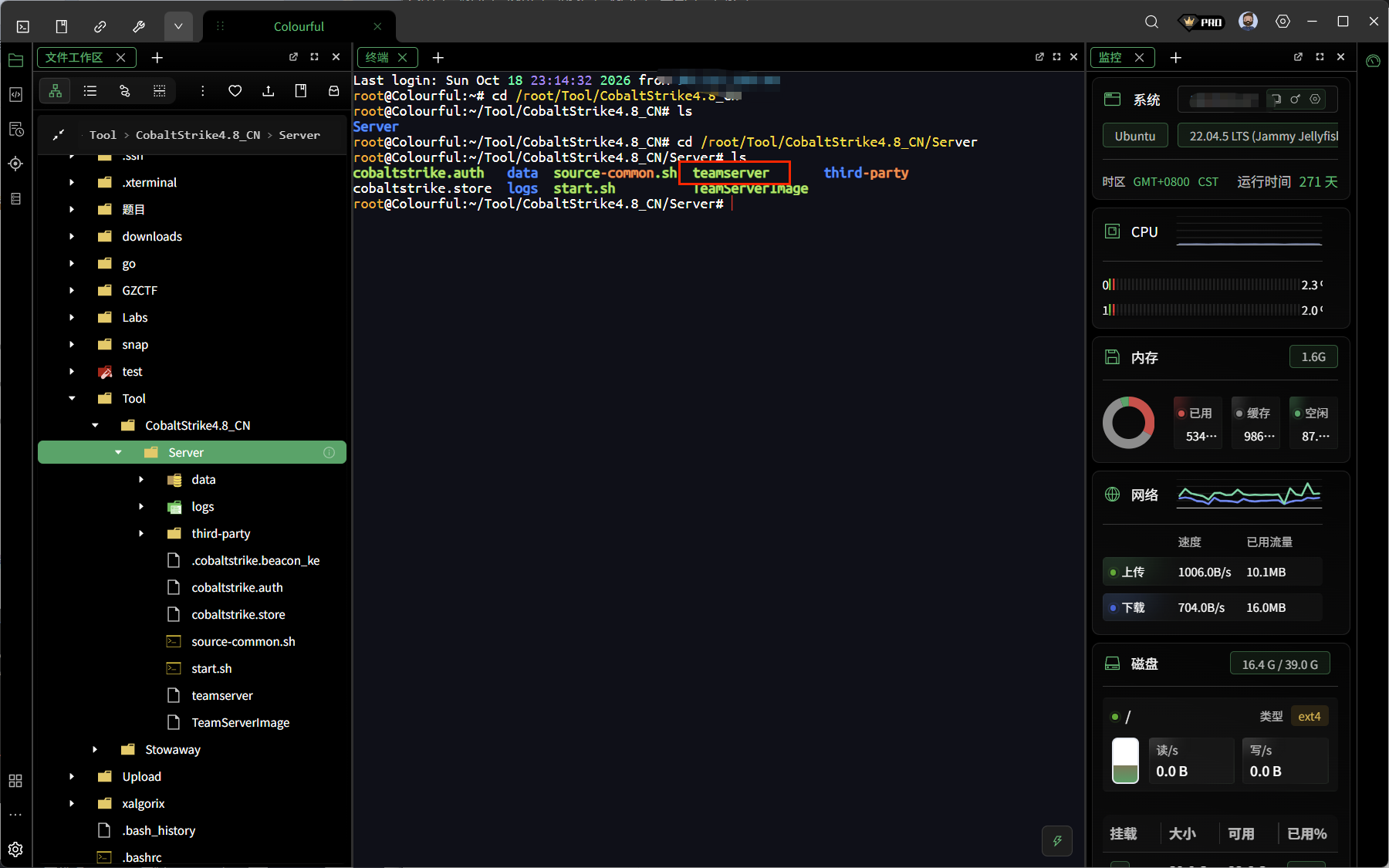Open the user avatar profile

(x=1248, y=22)
